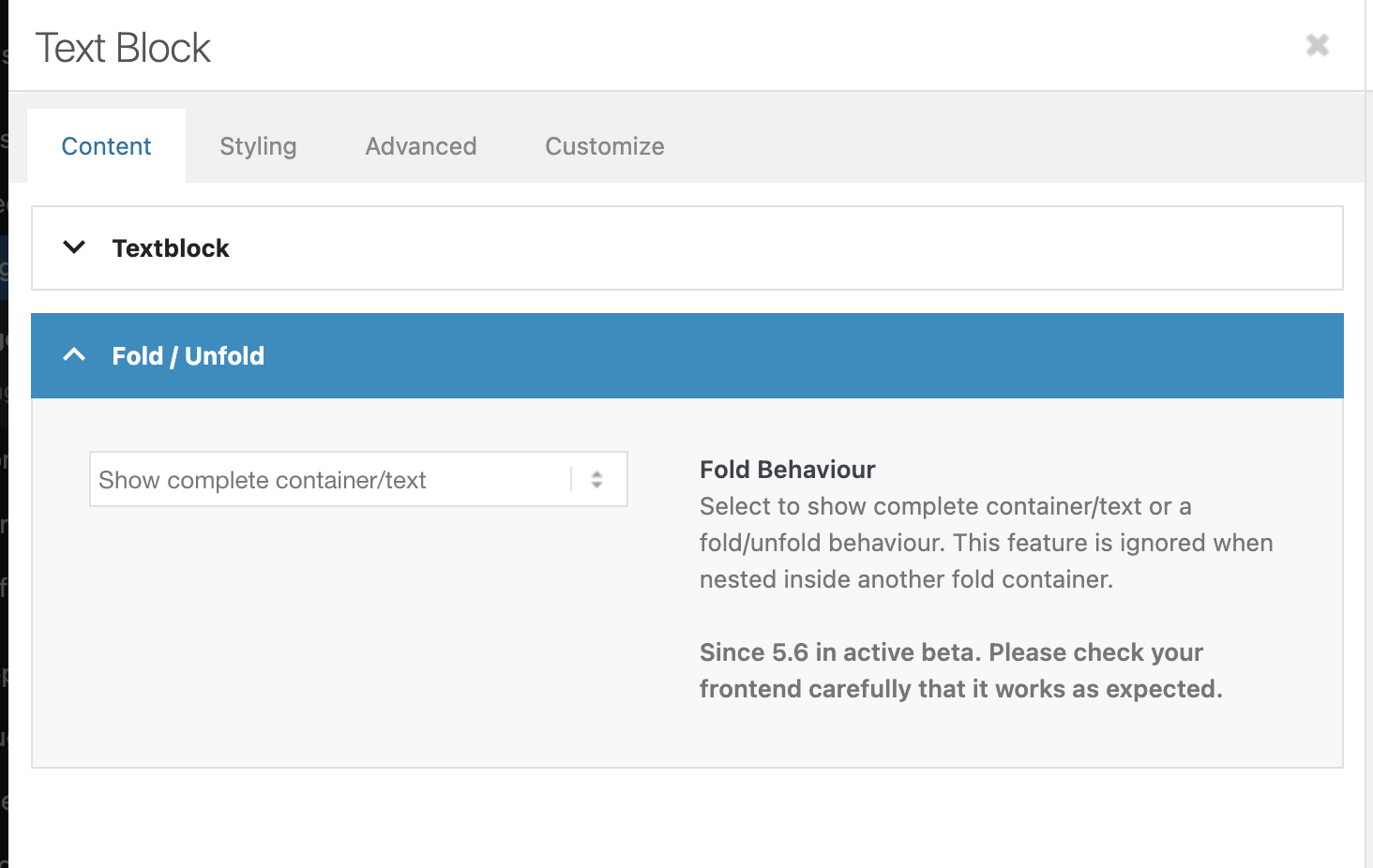
Task: Close the Text Block modal
Action: [1317, 45]
